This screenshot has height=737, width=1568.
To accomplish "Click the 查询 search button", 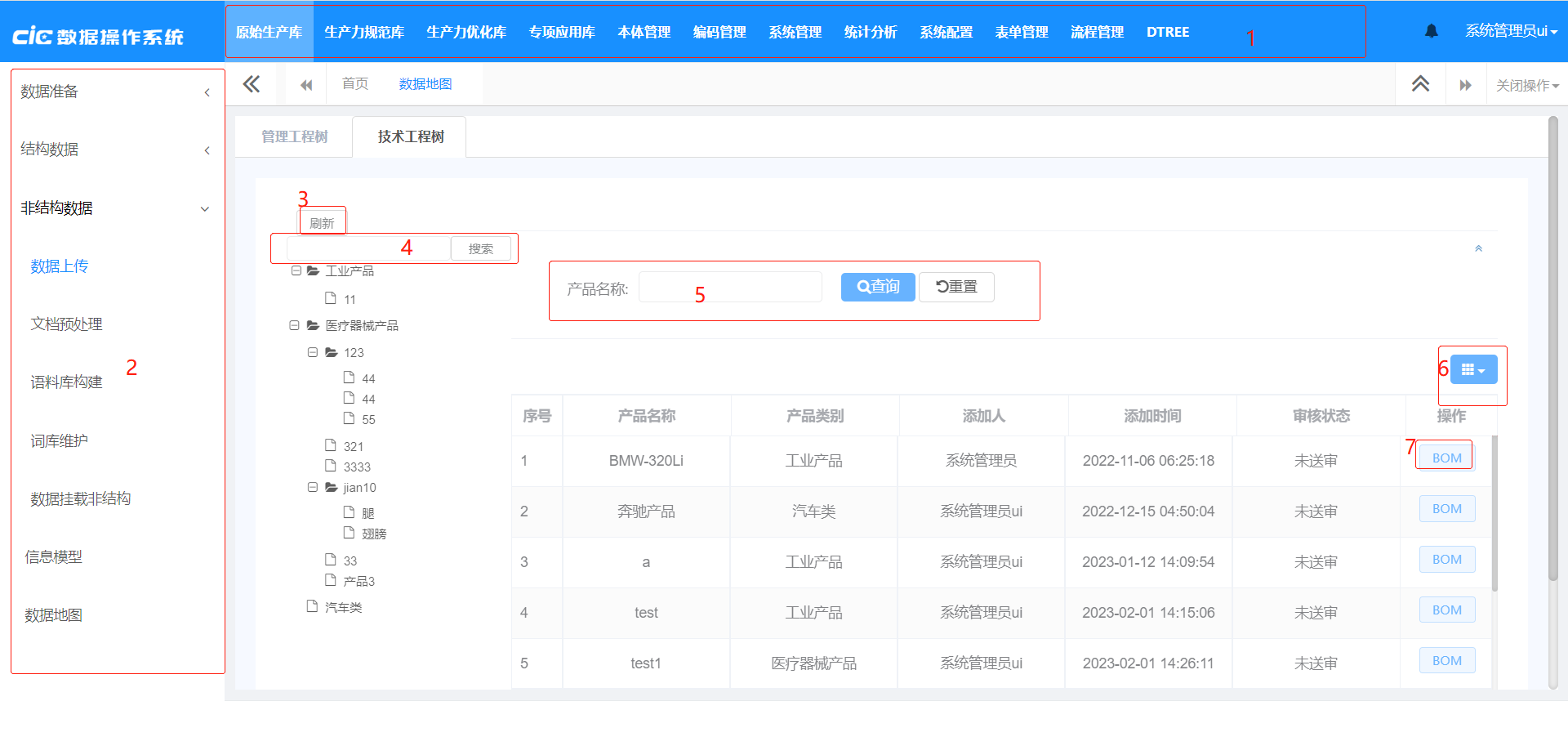I will (877, 287).
